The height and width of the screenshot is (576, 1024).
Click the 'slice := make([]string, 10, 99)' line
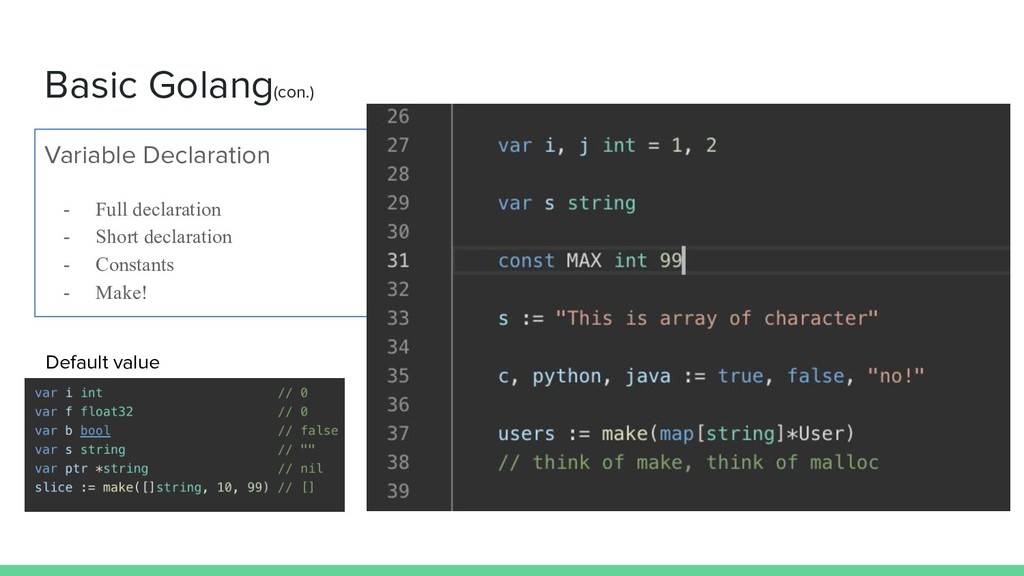152,487
